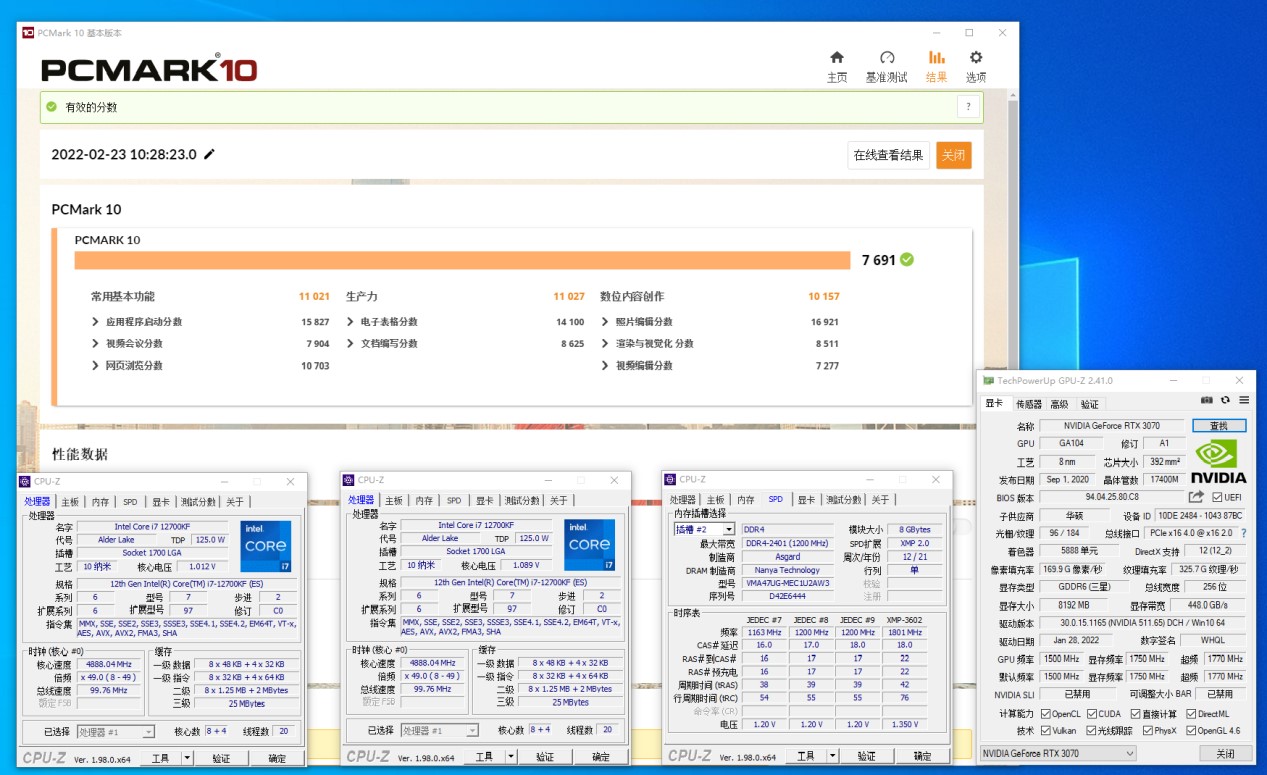Image resolution: width=1267 pixels, height=775 pixels.
Task: Open the 内存 tab in middle CPU-Z
Action: tap(424, 500)
